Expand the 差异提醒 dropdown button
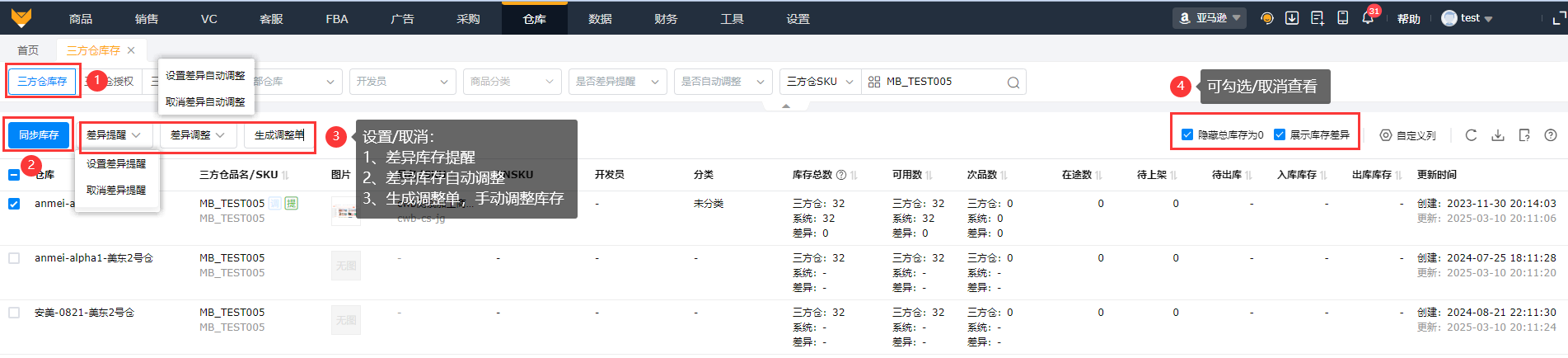Screen dimensions: 1568x358 (x=115, y=135)
